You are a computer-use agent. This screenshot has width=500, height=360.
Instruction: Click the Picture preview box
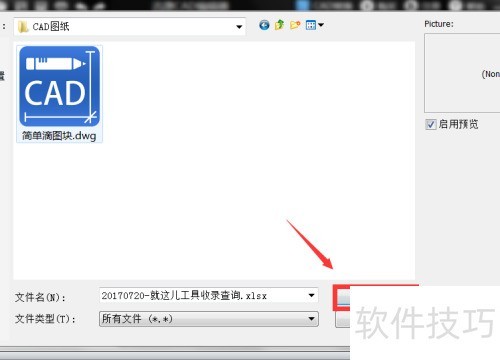tap(462, 73)
